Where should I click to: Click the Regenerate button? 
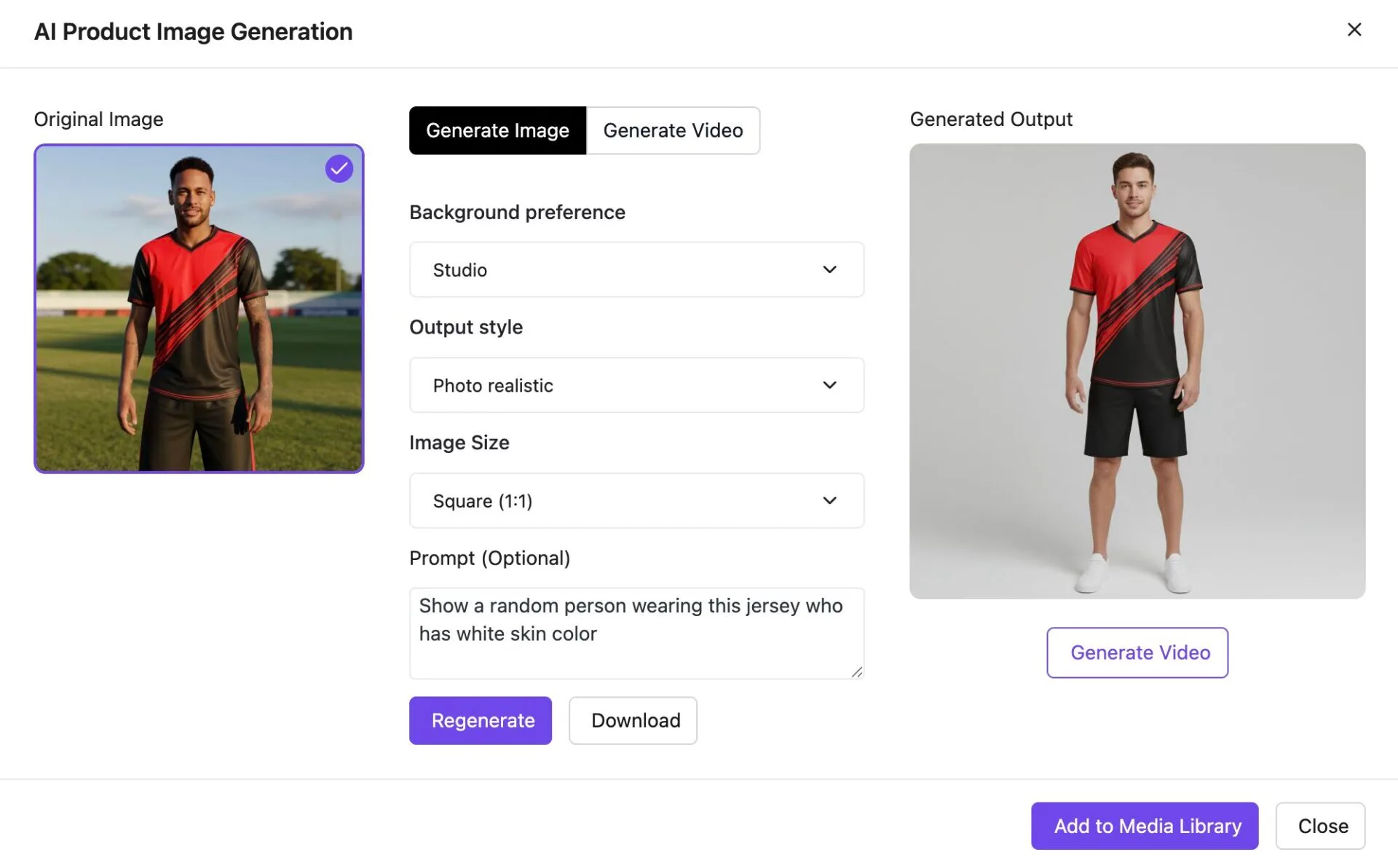(x=481, y=720)
